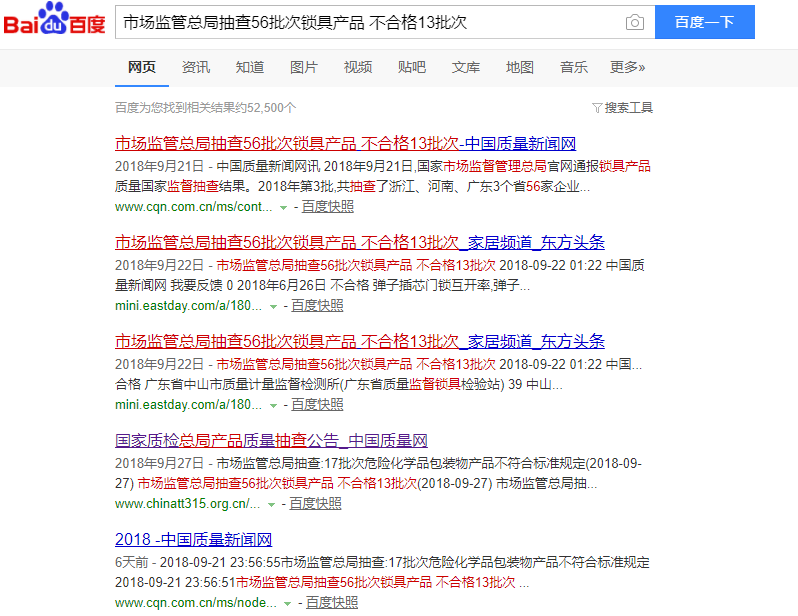Click the Baidu logo
This screenshot has width=798, height=616.
pos(55,22)
